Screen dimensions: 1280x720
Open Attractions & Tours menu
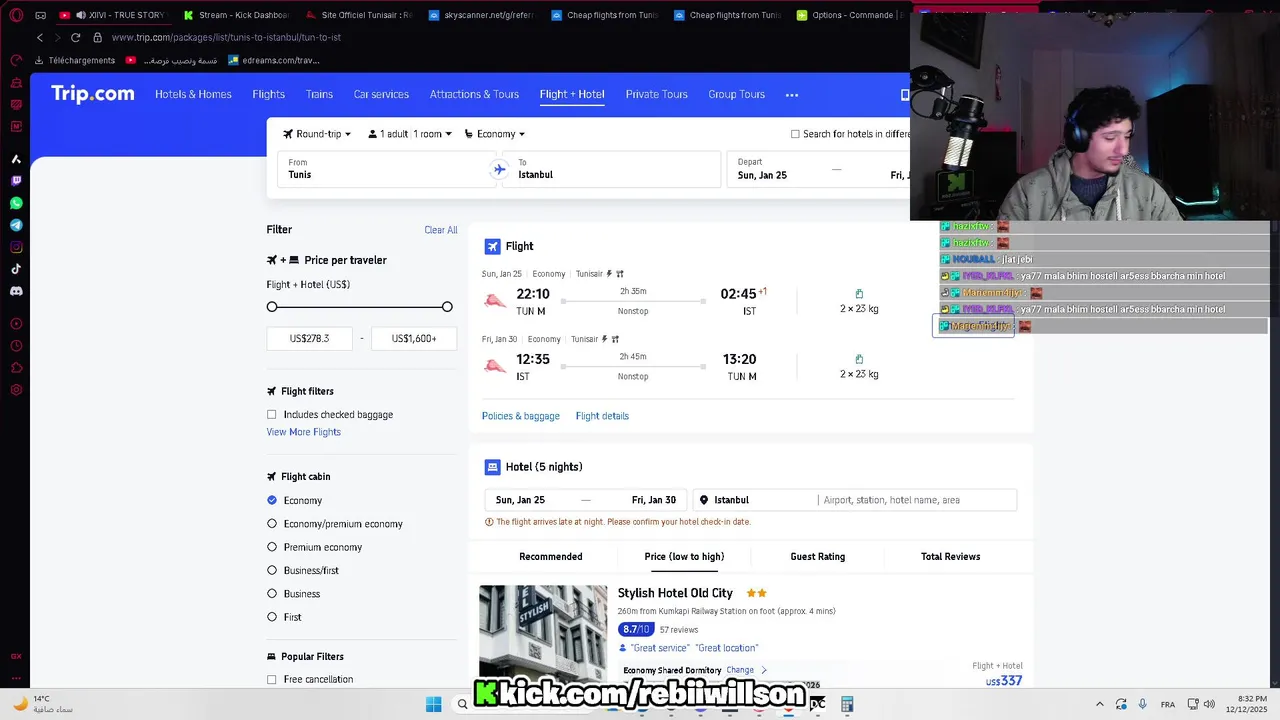coord(474,94)
